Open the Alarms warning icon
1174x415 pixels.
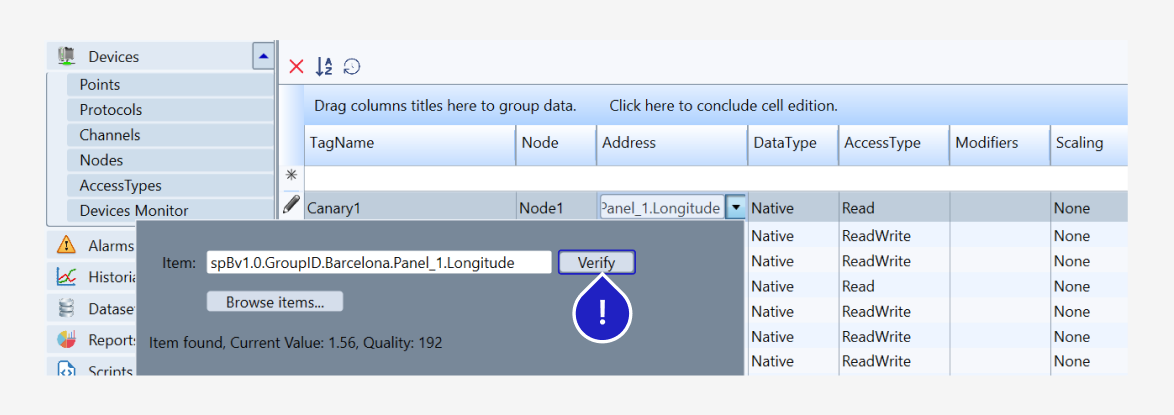(67, 245)
